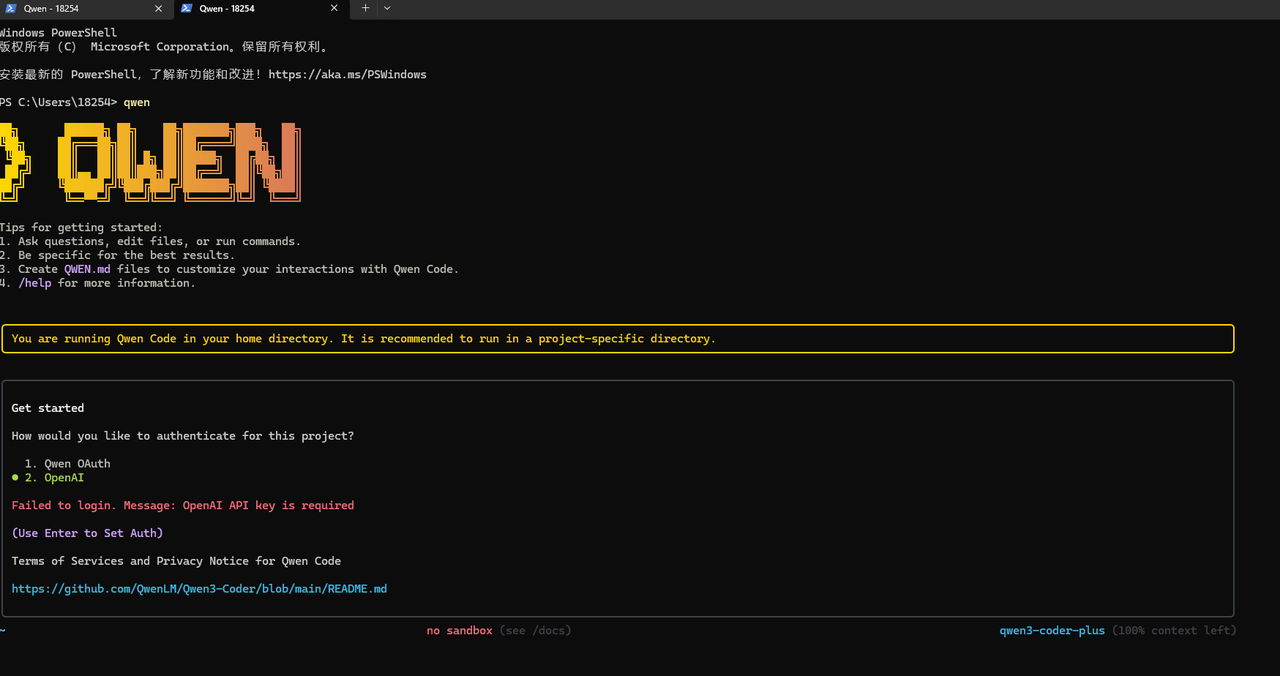Image resolution: width=1280 pixels, height=676 pixels.
Task: Open a new terminal tab
Action: coord(365,8)
